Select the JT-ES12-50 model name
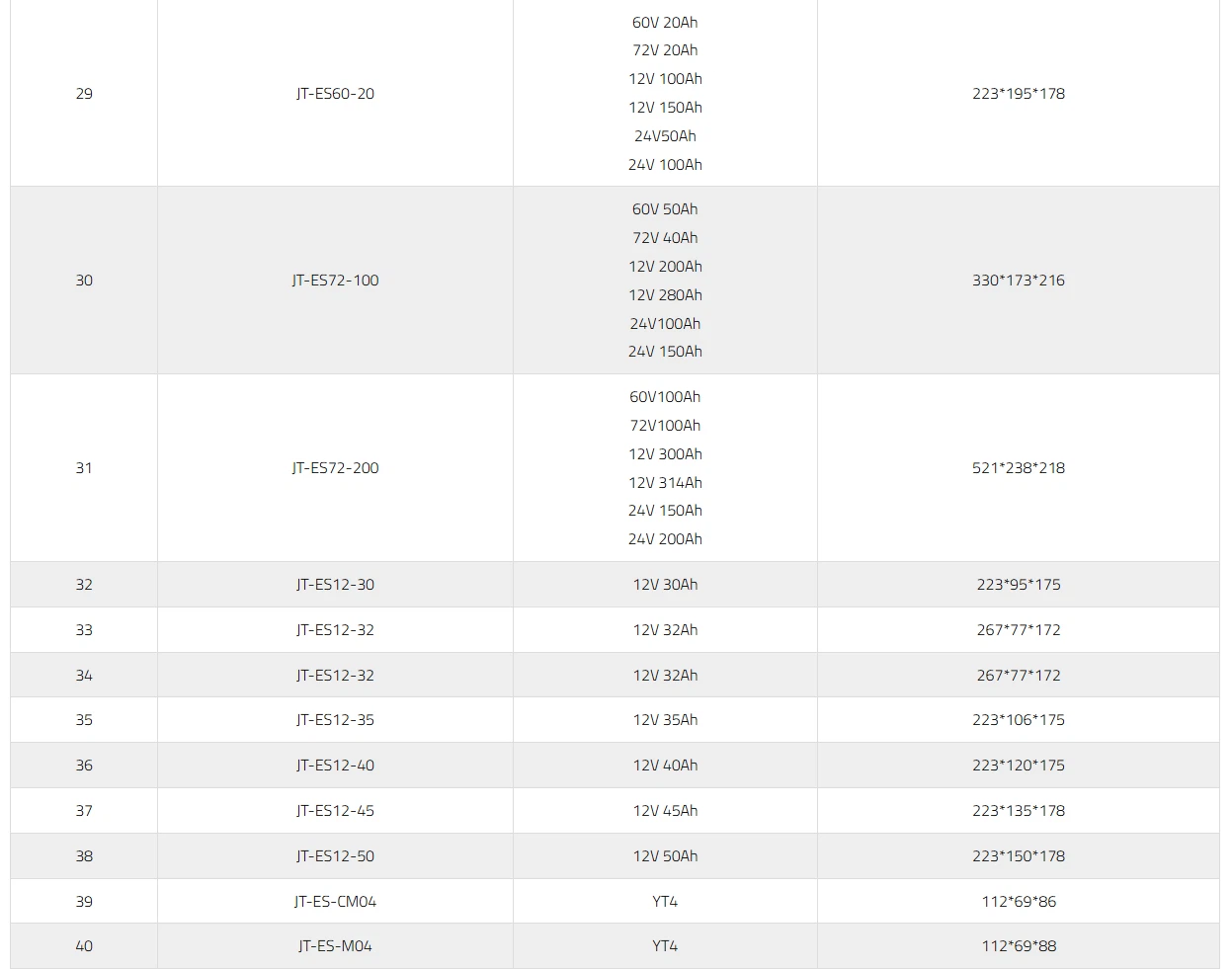The width and height of the screenshot is (1232, 969). coord(335,856)
